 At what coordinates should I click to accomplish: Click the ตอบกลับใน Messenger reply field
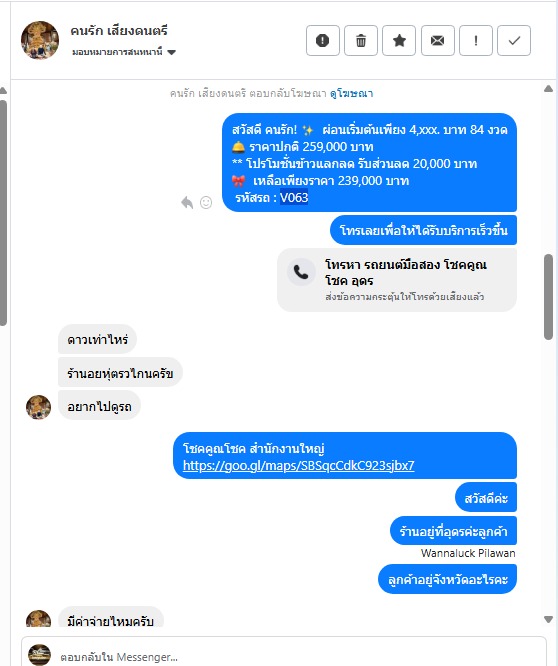[x=284, y=652]
